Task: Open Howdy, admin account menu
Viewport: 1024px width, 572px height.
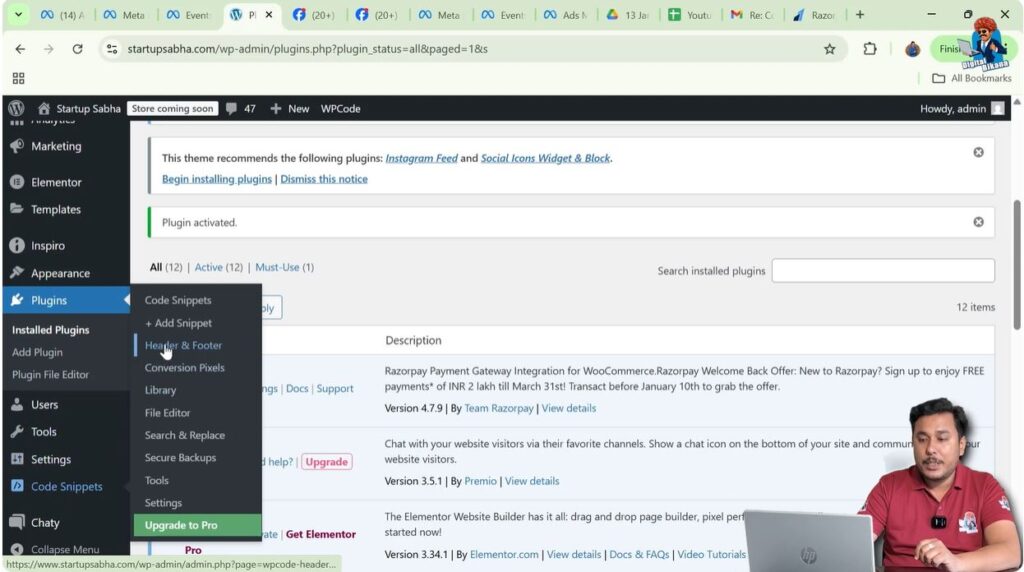Action: tap(961, 108)
